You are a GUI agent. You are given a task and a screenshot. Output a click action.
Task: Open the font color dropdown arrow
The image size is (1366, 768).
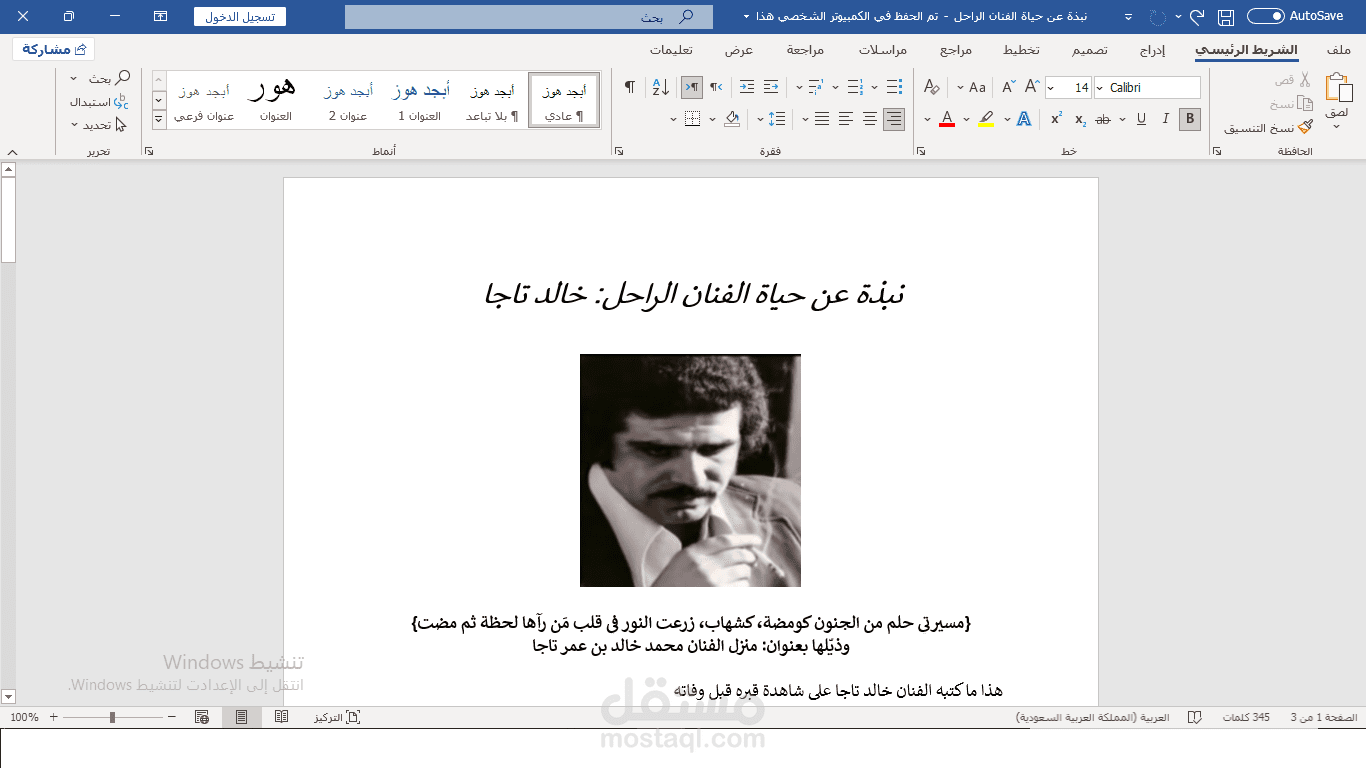[927, 118]
